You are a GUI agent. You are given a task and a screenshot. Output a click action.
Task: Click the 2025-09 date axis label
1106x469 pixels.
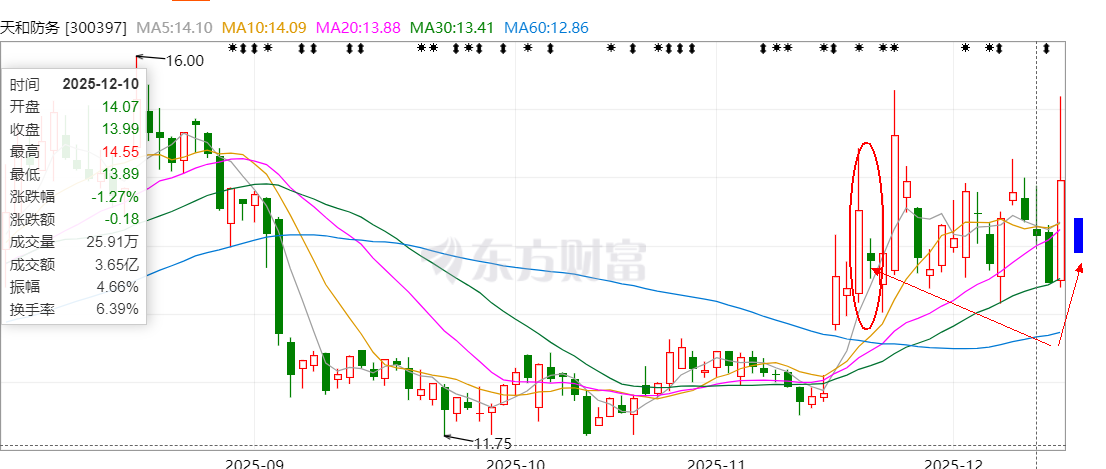254,463
